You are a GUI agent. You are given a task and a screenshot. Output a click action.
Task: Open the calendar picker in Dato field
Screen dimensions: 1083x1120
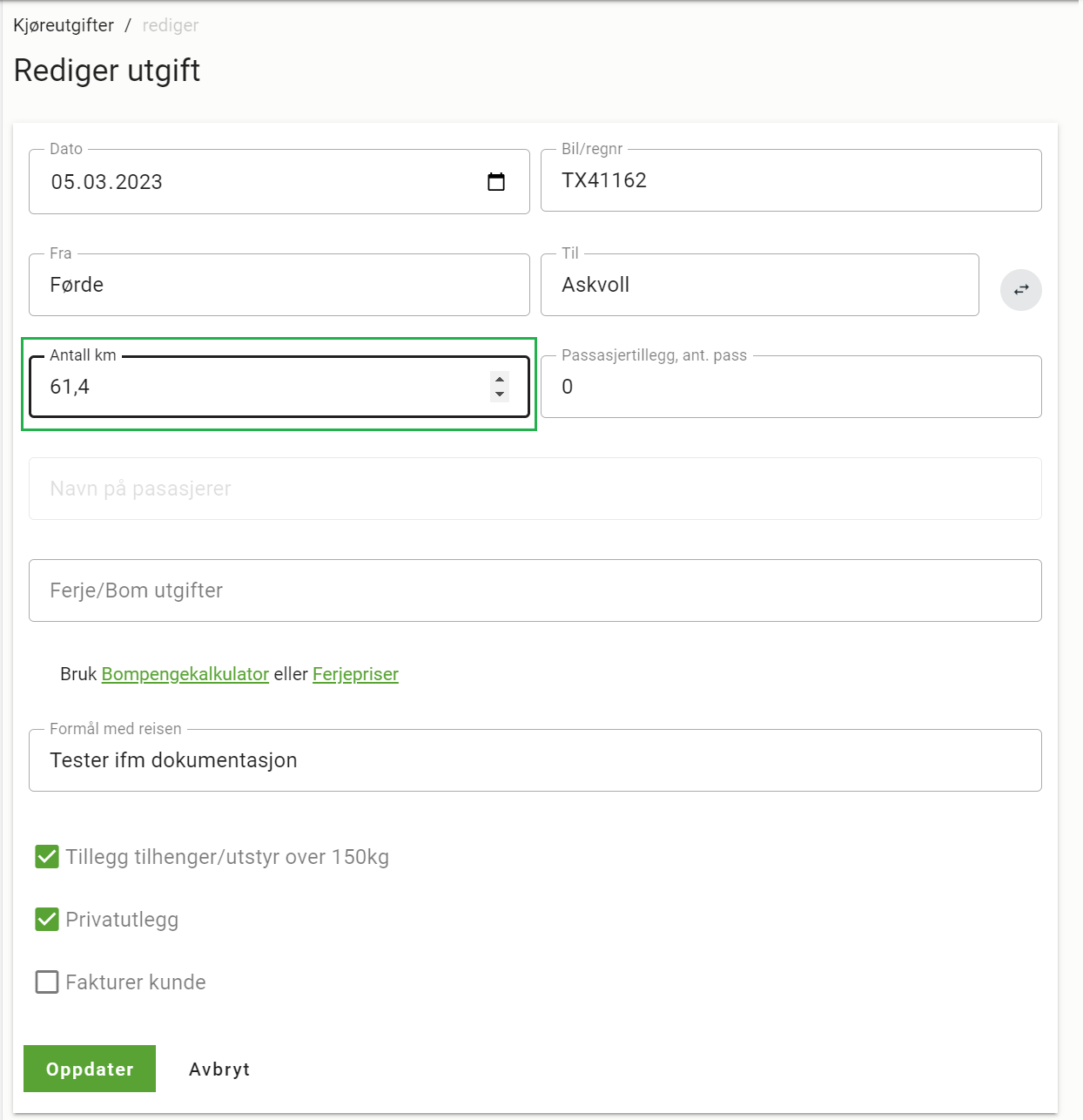pos(496,182)
